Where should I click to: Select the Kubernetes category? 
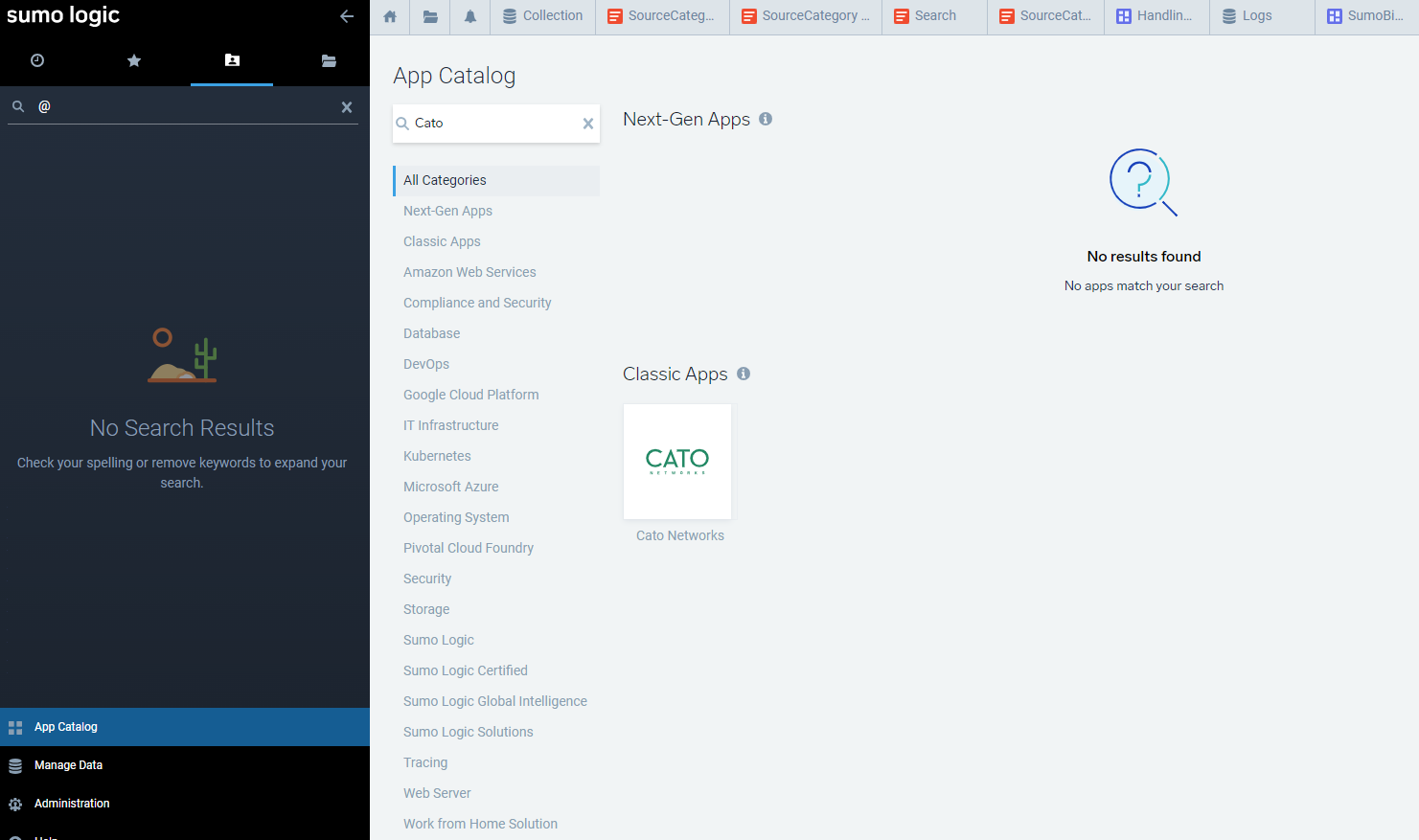437,455
